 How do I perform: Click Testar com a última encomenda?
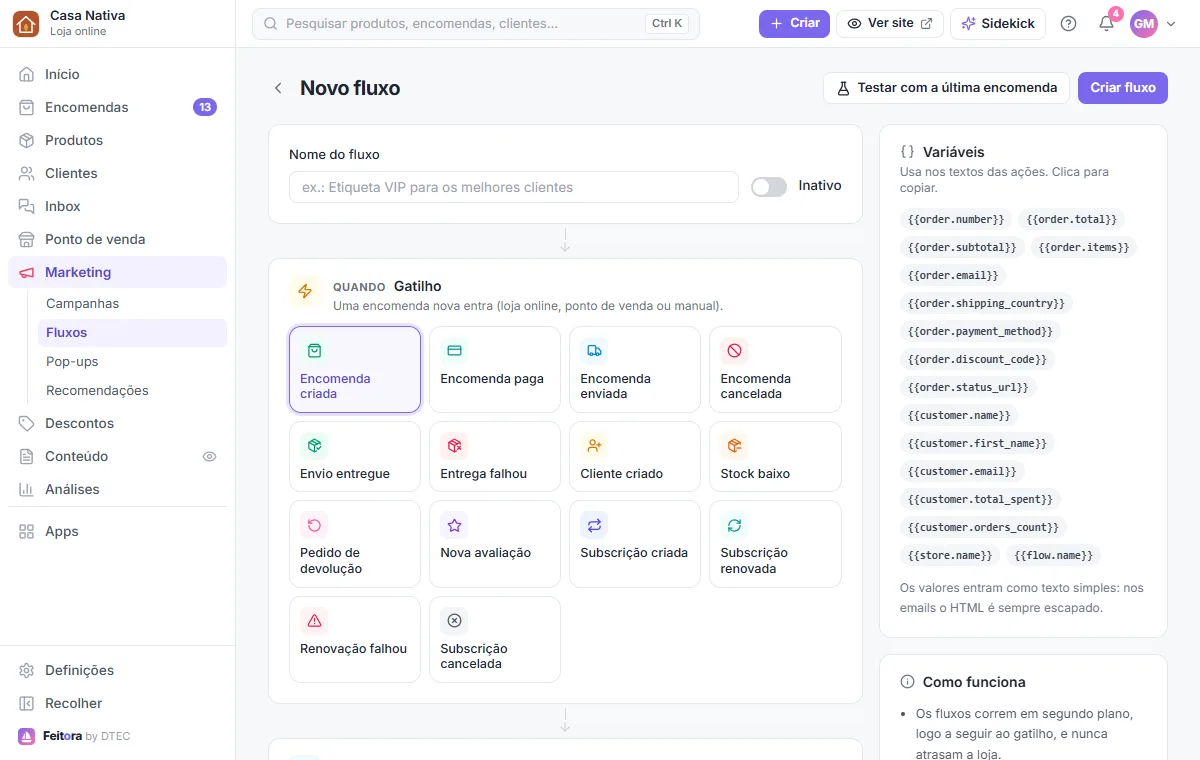[946, 88]
